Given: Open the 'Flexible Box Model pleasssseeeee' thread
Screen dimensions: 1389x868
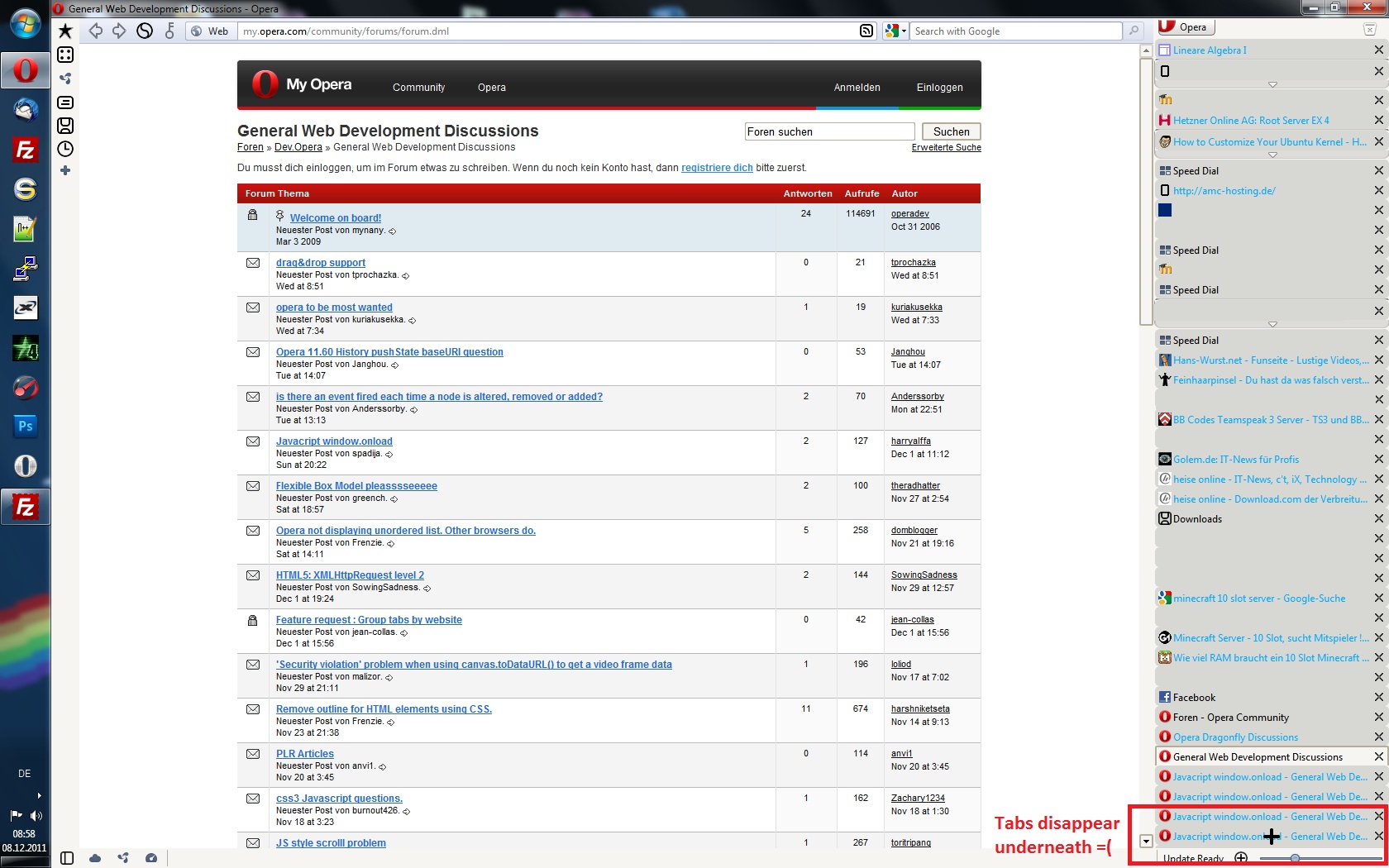Looking at the screenshot, I should (356, 486).
